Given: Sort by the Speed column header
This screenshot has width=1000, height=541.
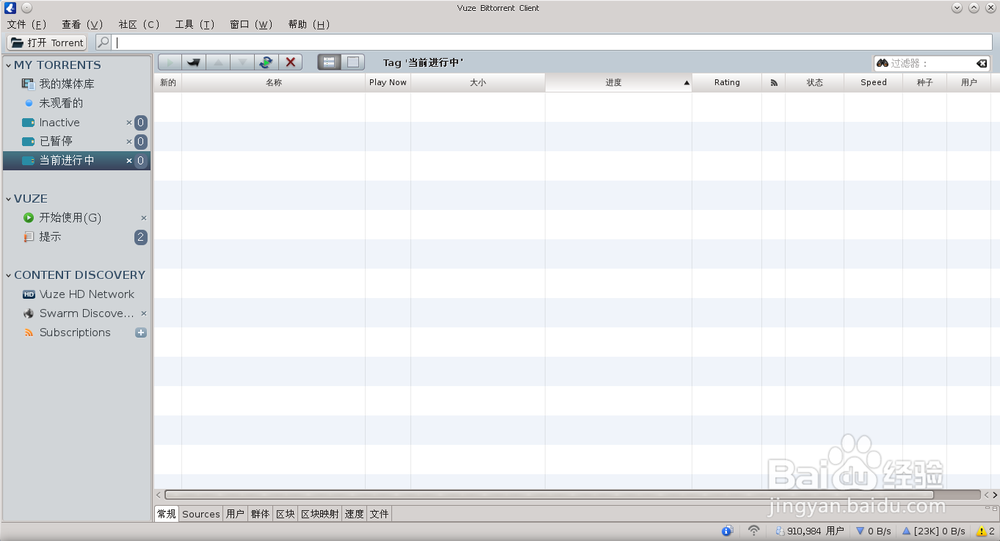Looking at the screenshot, I should tap(874, 82).
